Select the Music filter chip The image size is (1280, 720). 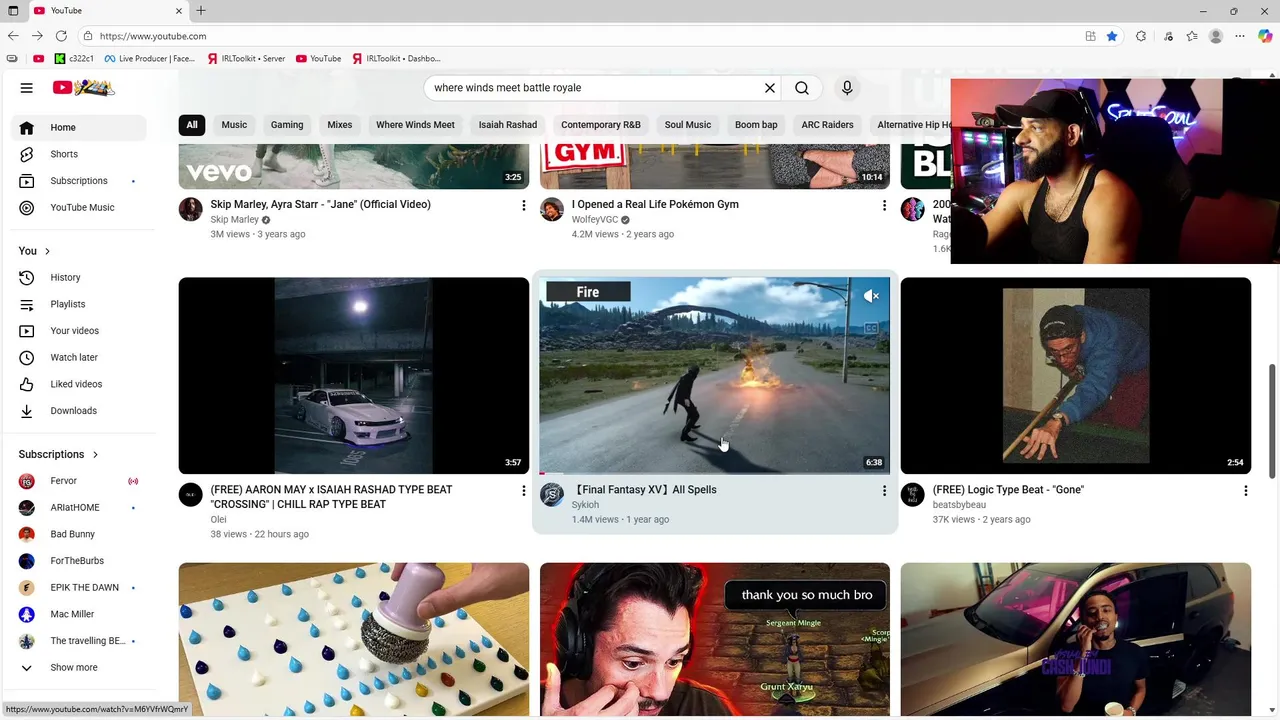click(x=234, y=125)
